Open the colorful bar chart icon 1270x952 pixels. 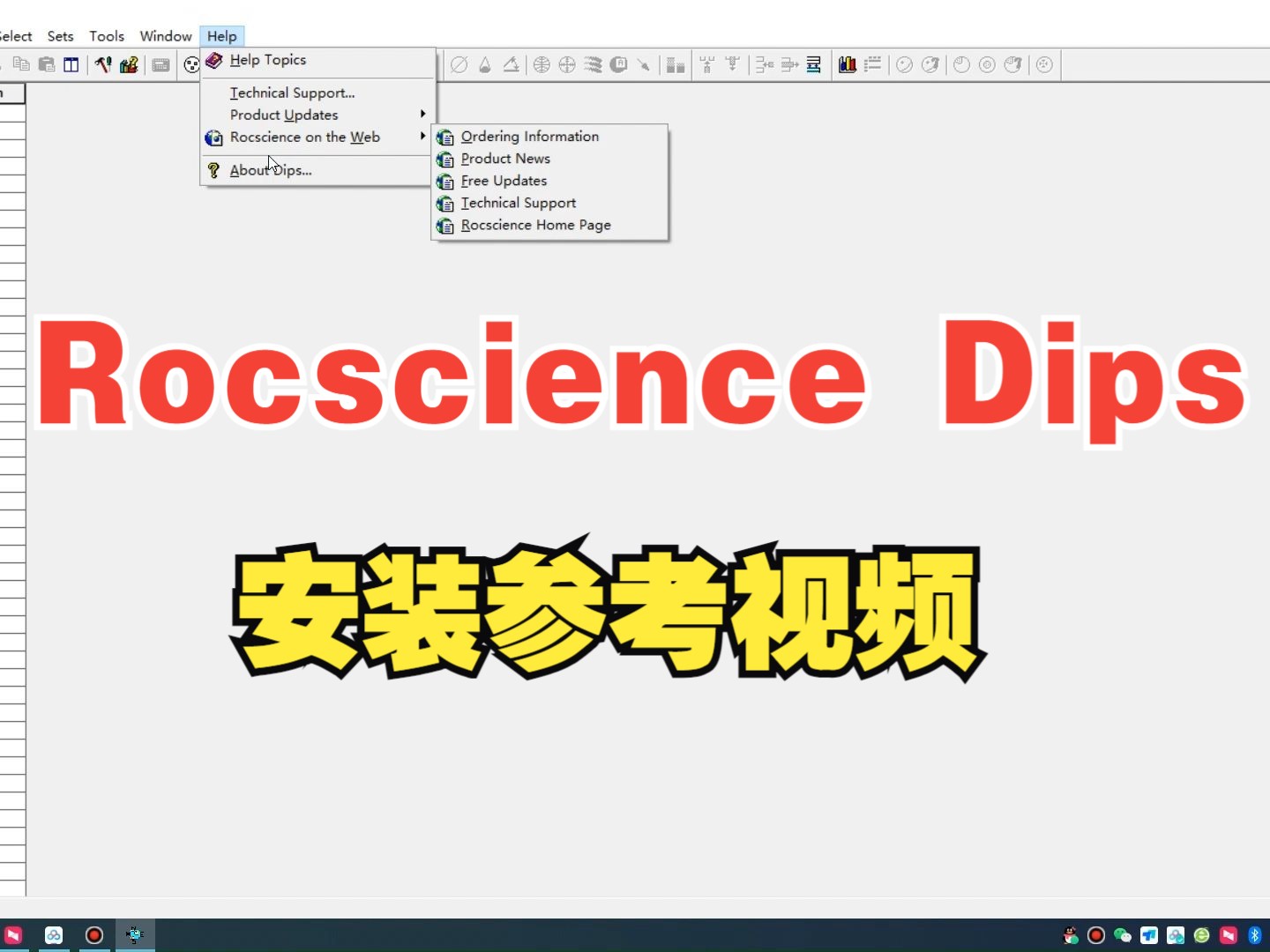click(848, 64)
